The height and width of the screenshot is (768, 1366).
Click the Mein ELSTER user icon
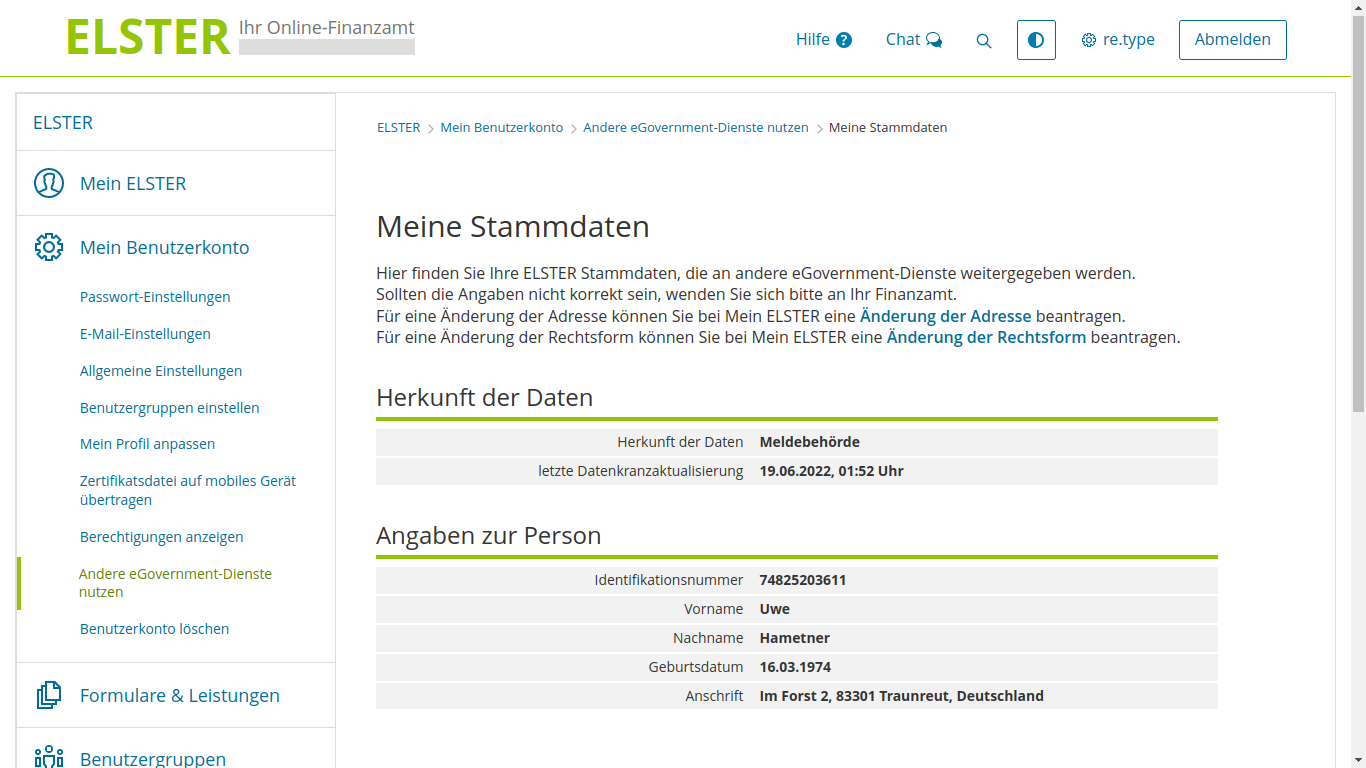pyautogui.click(x=49, y=183)
